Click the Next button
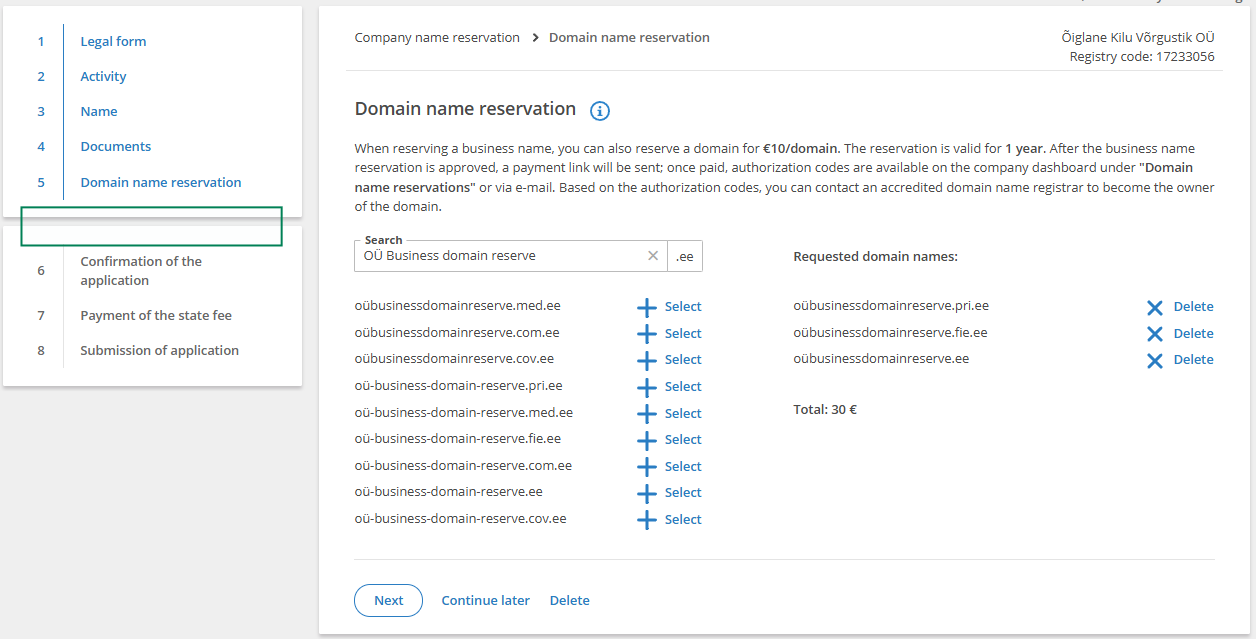 point(388,601)
